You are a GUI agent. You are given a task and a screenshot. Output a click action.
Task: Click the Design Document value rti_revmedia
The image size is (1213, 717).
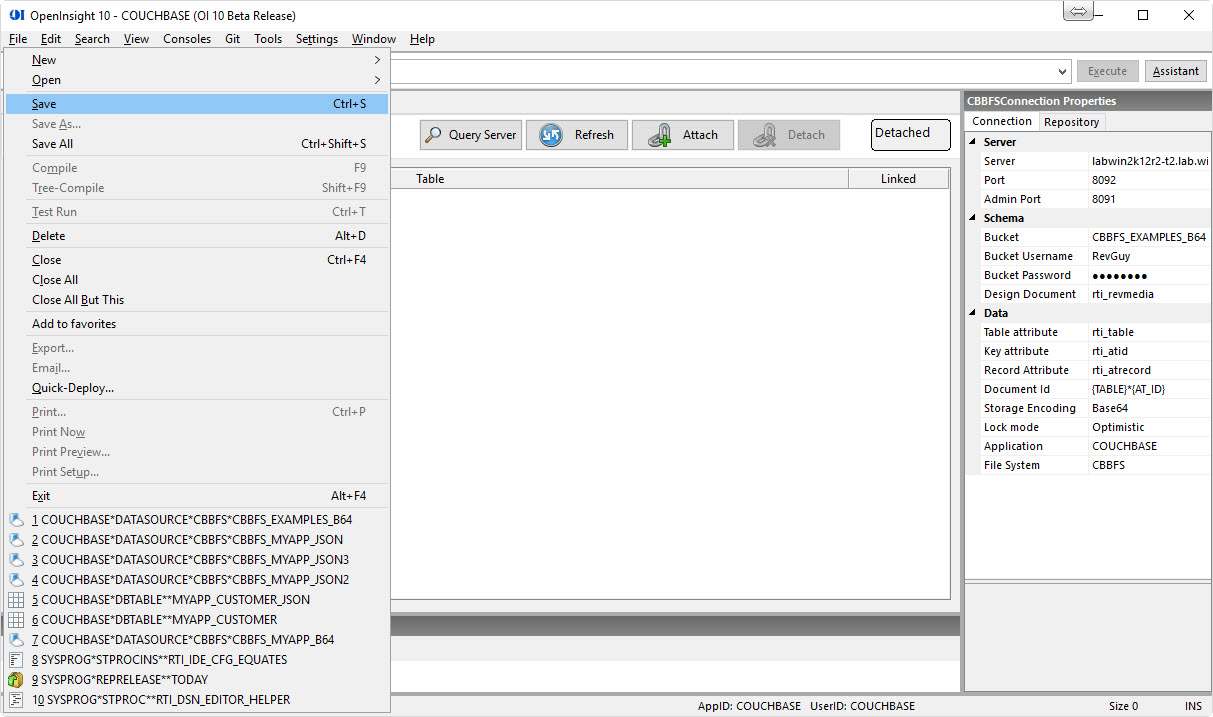click(x=1150, y=294)
